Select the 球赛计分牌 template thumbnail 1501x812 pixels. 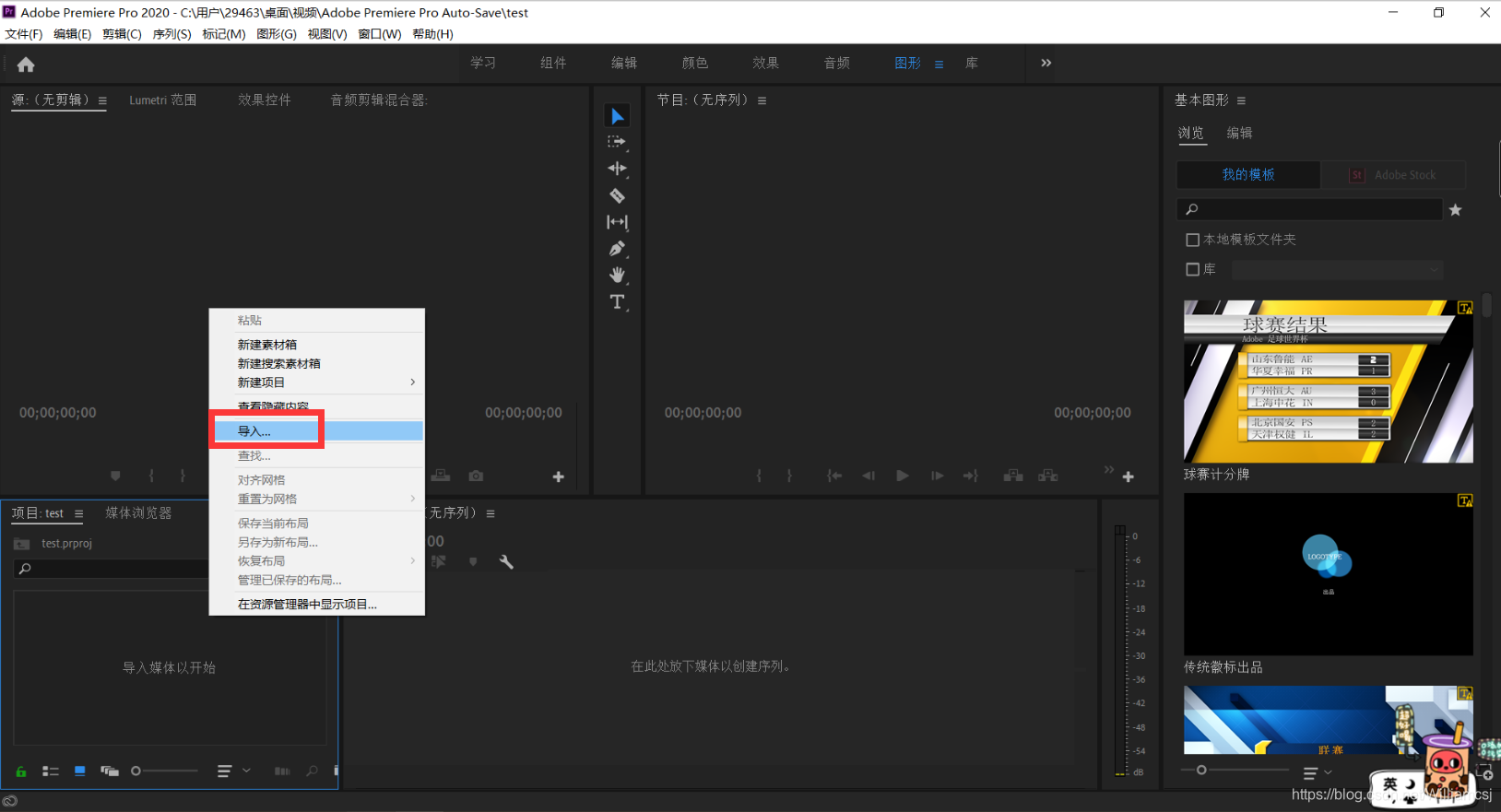tap(1328, 382)
